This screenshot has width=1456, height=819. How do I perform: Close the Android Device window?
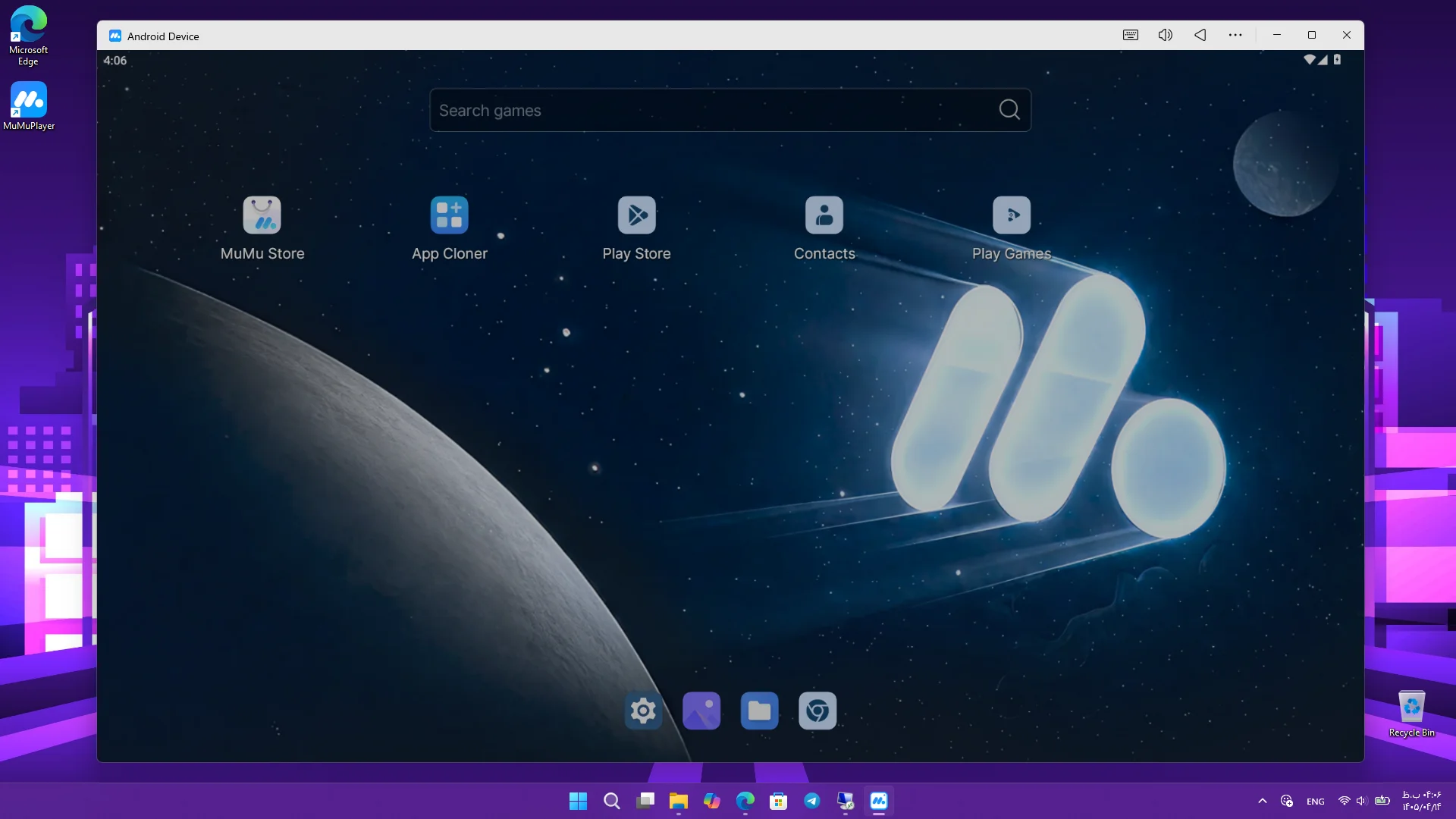click(1347, 35)
